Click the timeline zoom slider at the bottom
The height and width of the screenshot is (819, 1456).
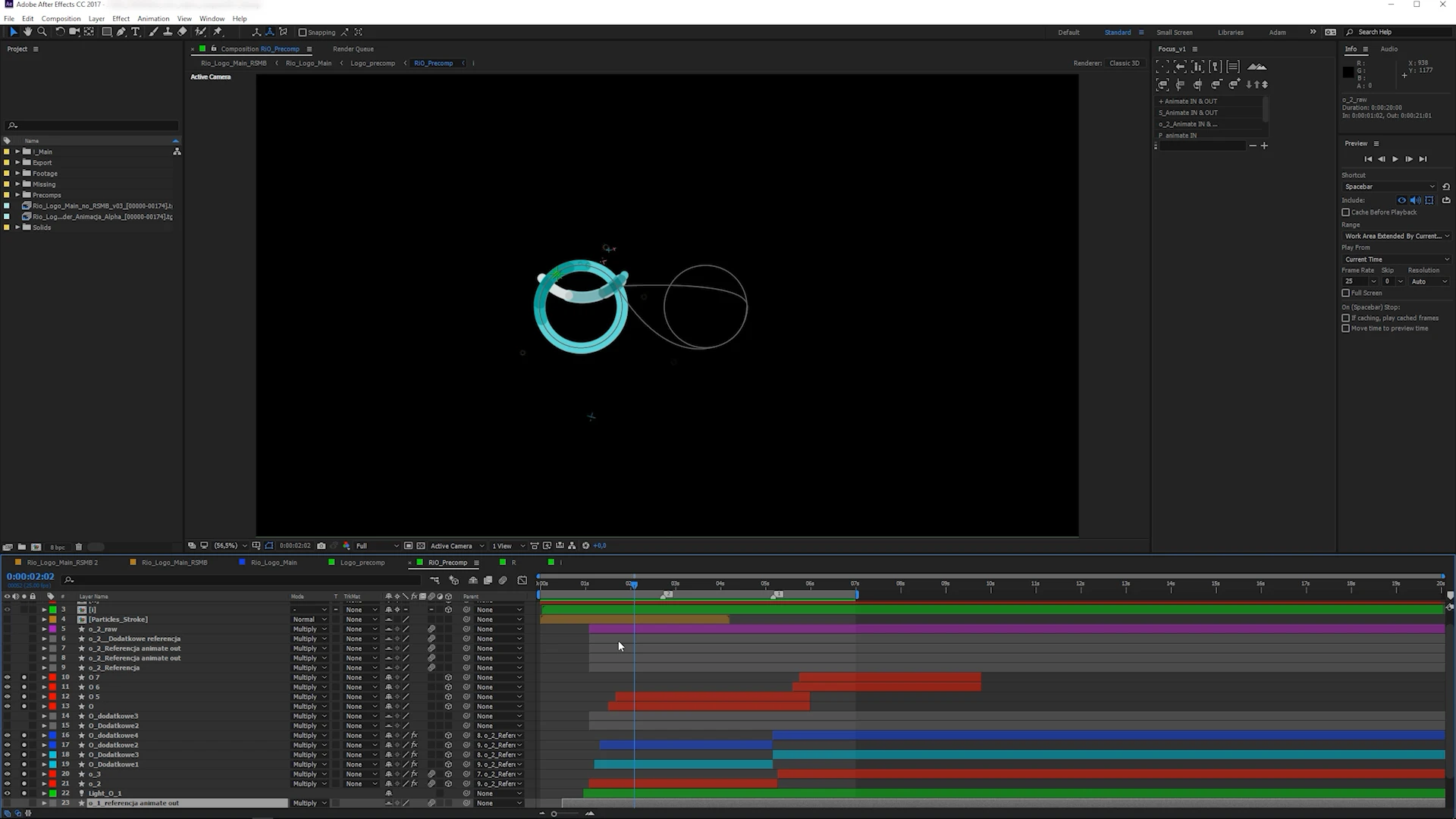[x=554, y=814]
